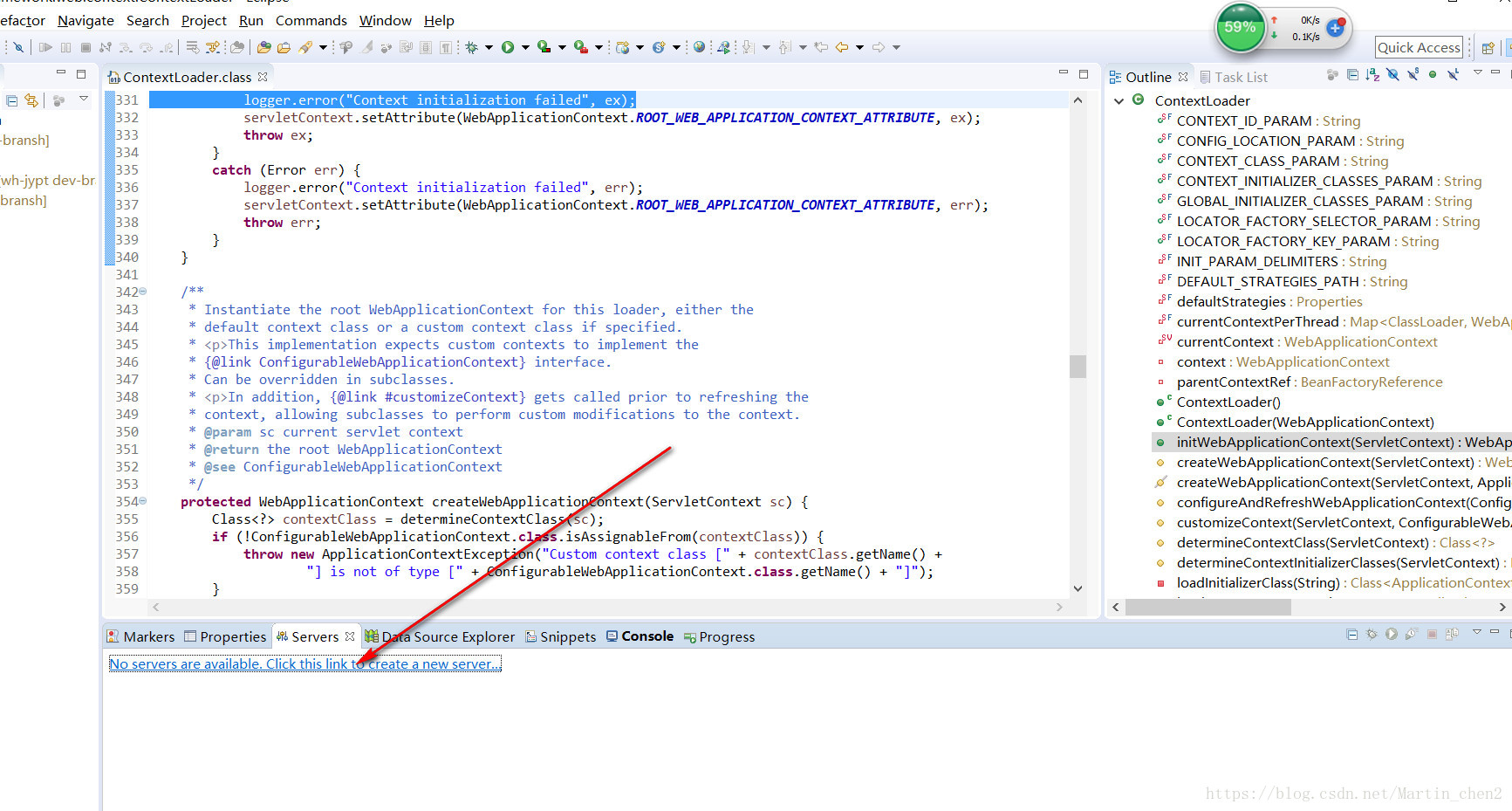This screenshot has height=811, width=1512.
Task: Open the Search flashlight dropdown arrow
Action: (323, 47)
